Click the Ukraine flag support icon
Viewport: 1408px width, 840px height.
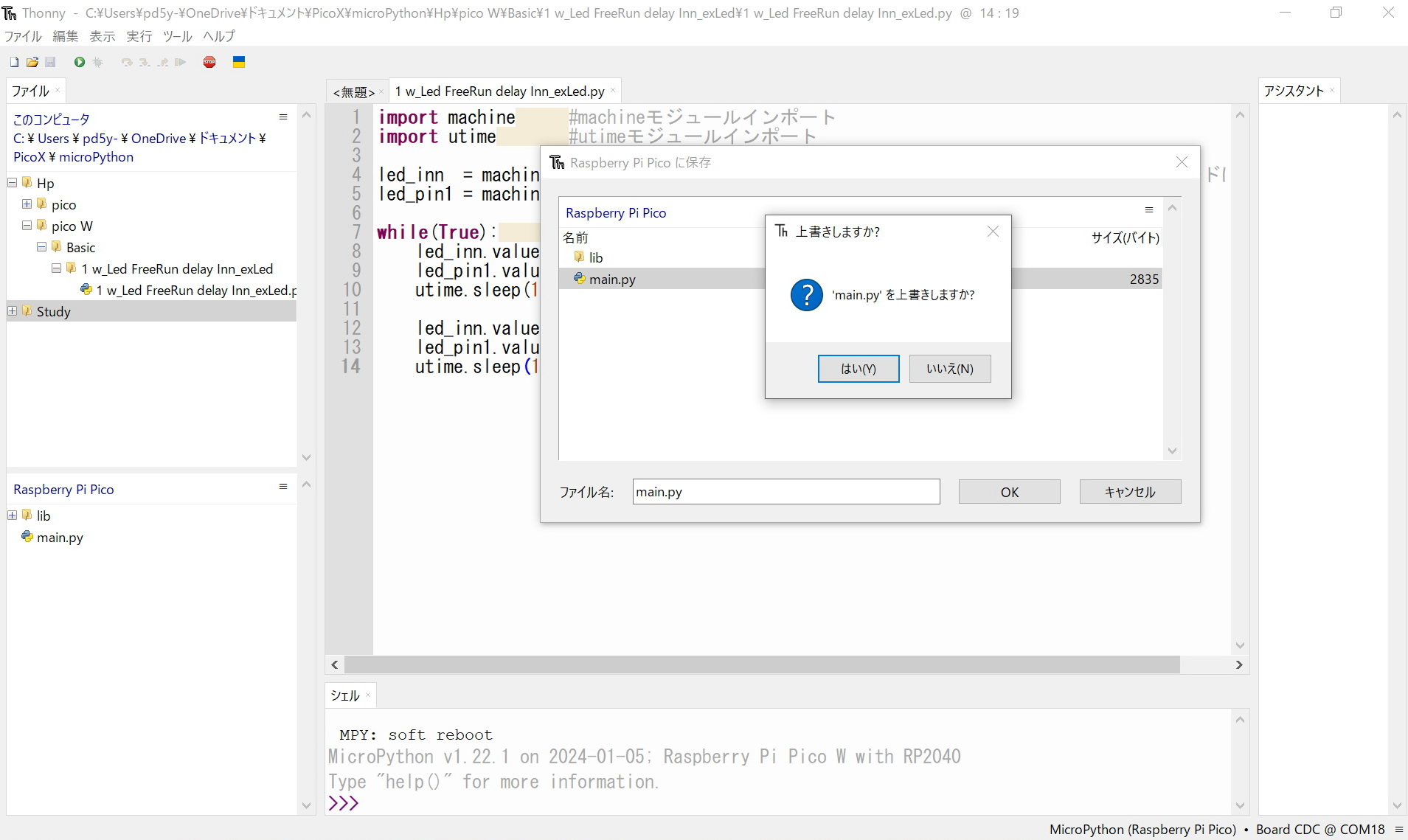pos(239,63)
